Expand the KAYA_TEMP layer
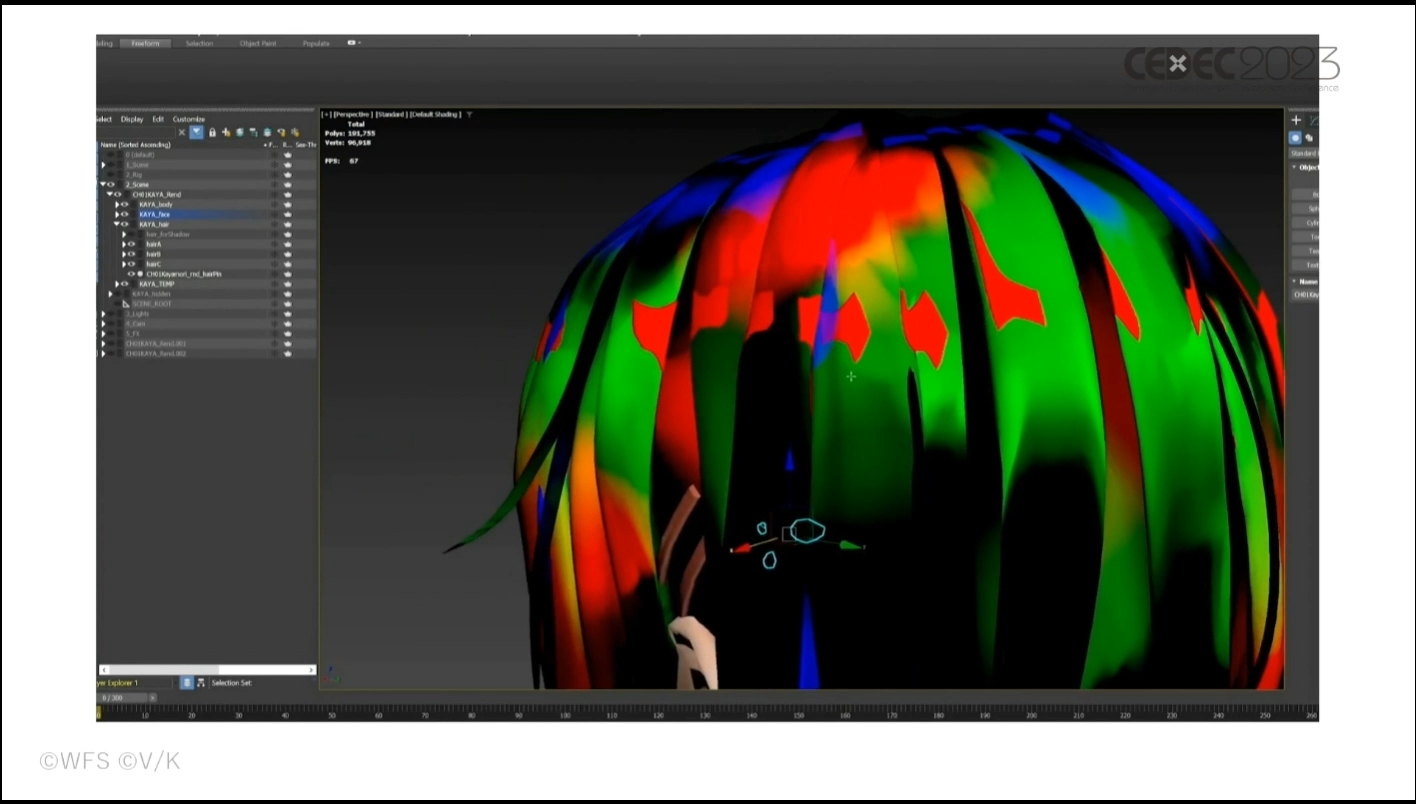 117,284
